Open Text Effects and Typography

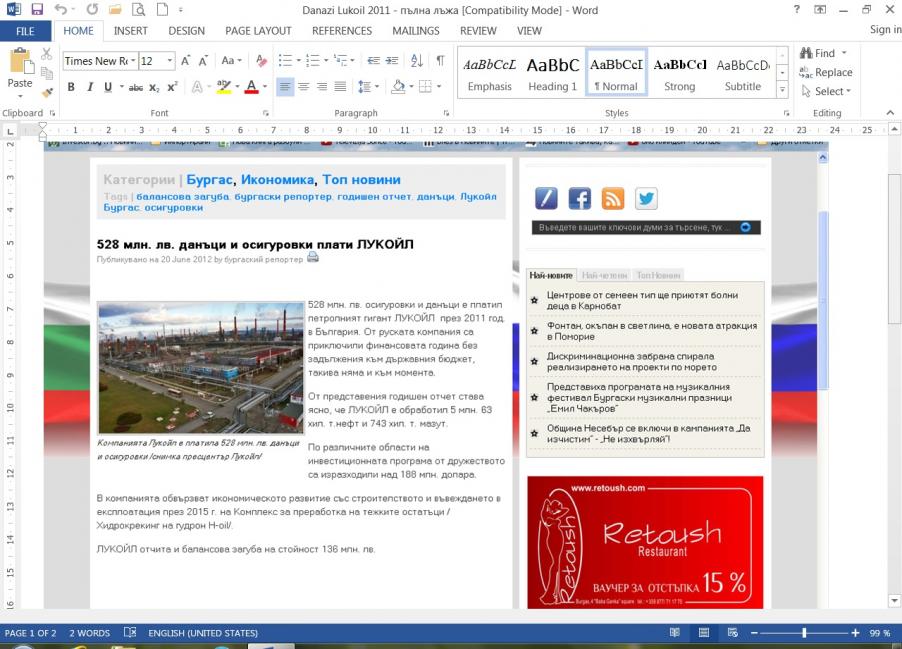[197, 87]
